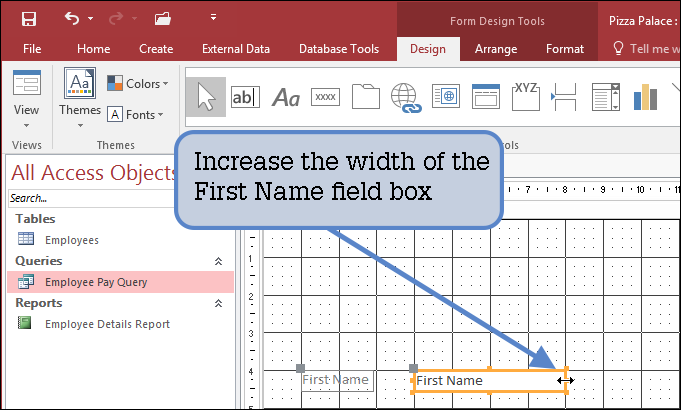Expand the Themes dropdown arrow
Screen dimensions: 681x410
80,126
